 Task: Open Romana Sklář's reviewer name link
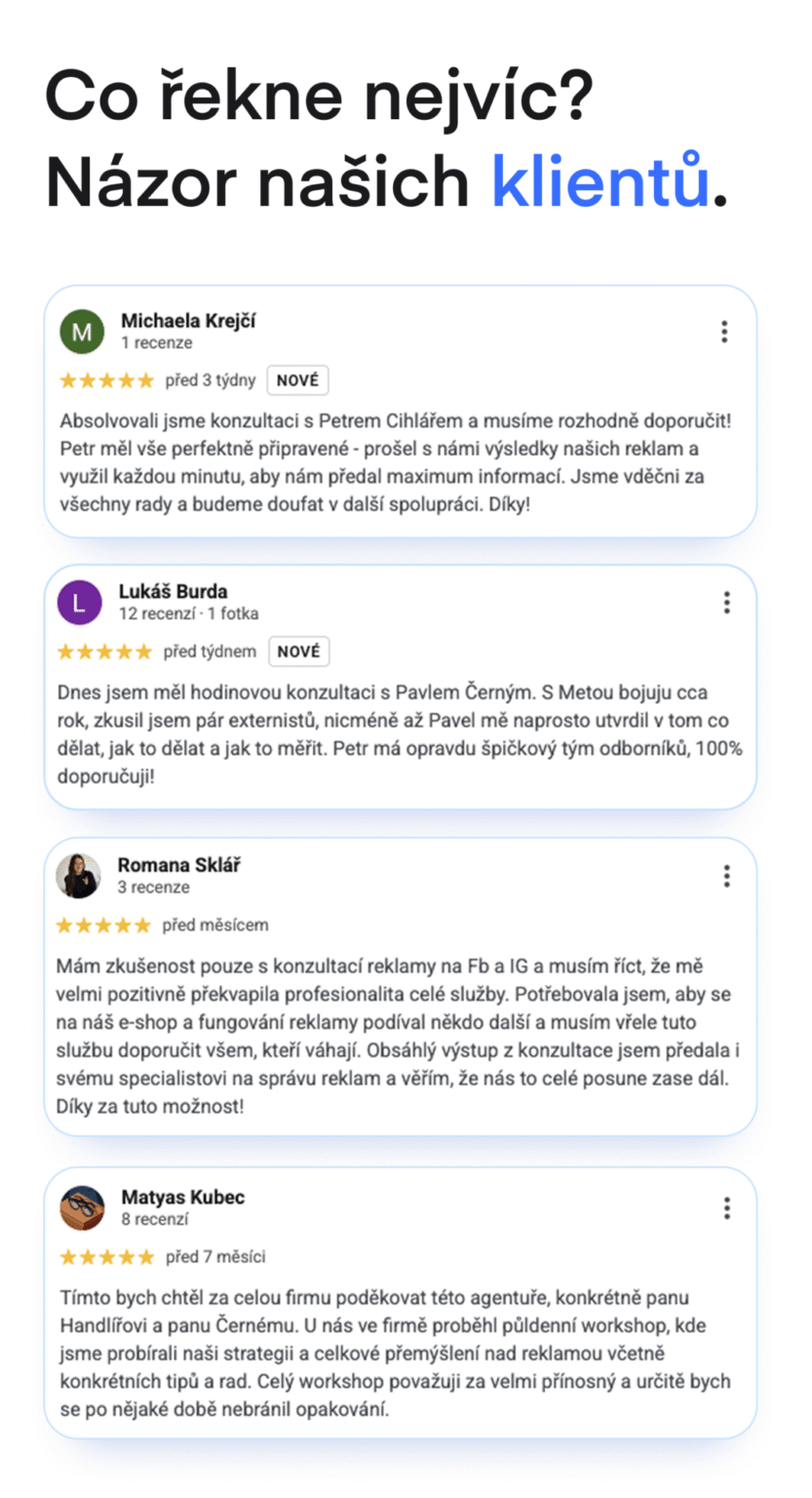(179, 865)
